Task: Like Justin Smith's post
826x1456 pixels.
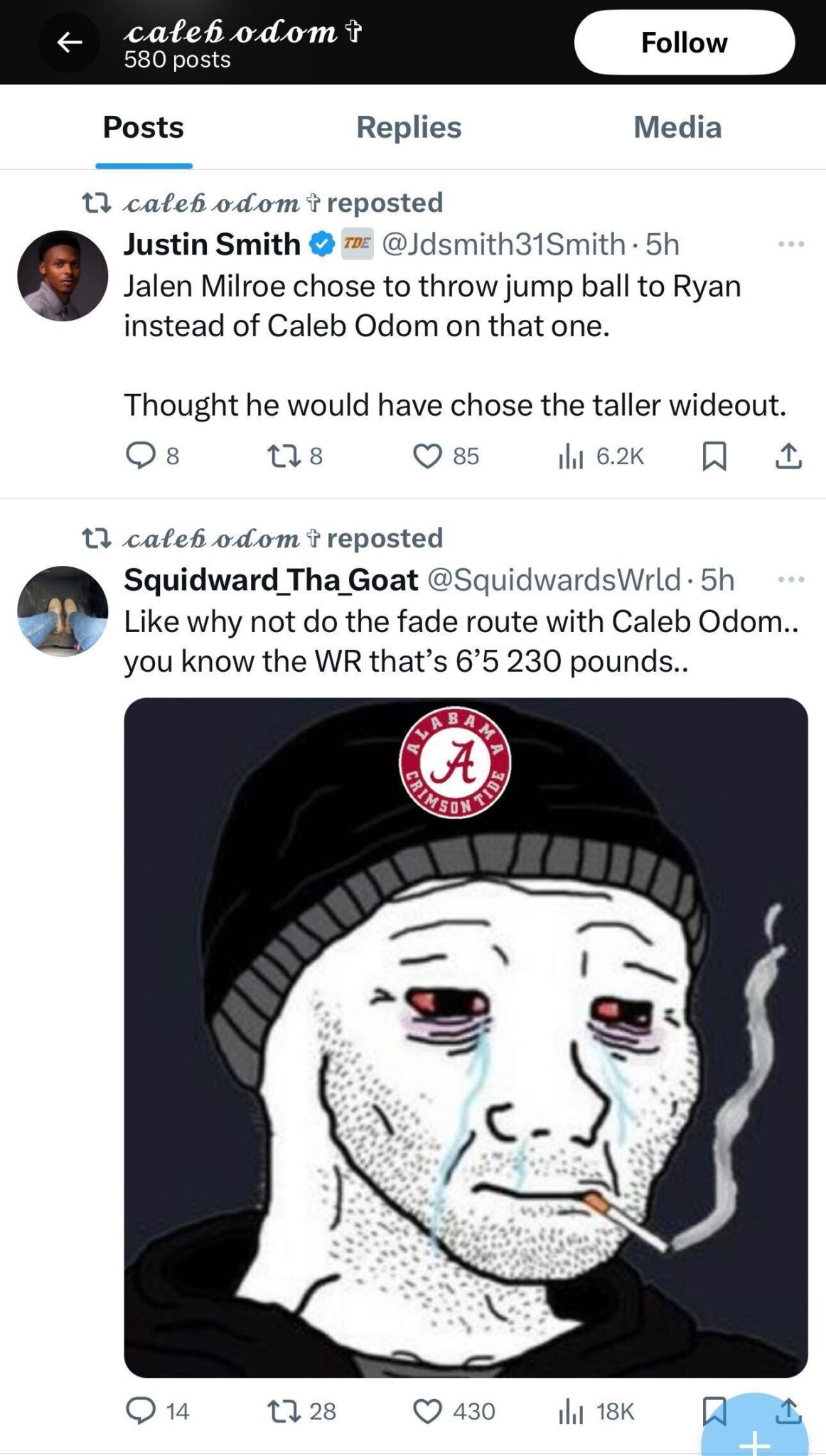Action: tap(428, 456)
